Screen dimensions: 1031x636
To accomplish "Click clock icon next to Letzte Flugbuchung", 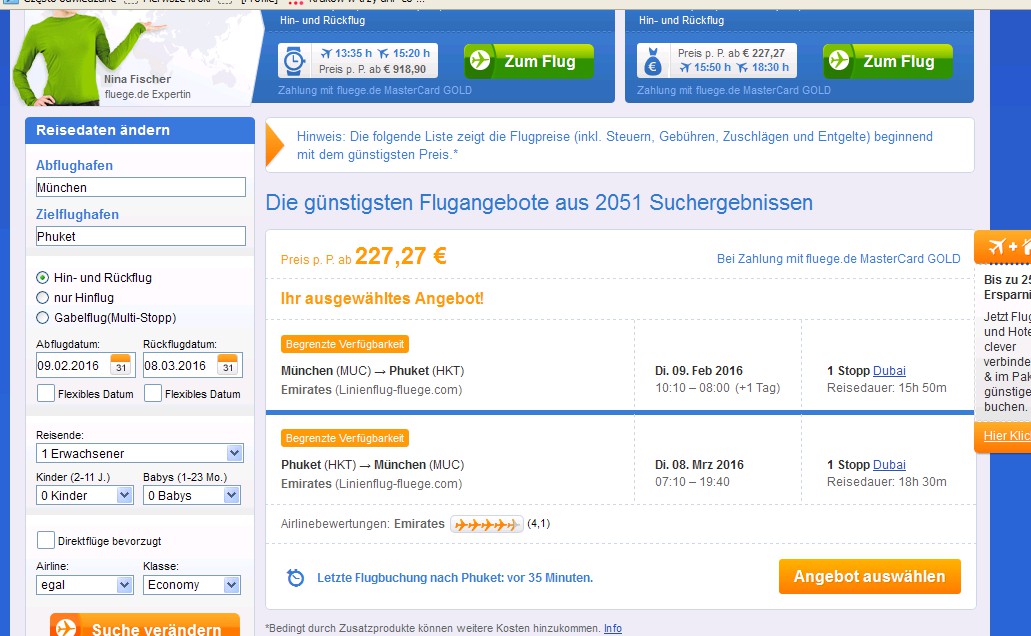I will click(x=295, y=577).
